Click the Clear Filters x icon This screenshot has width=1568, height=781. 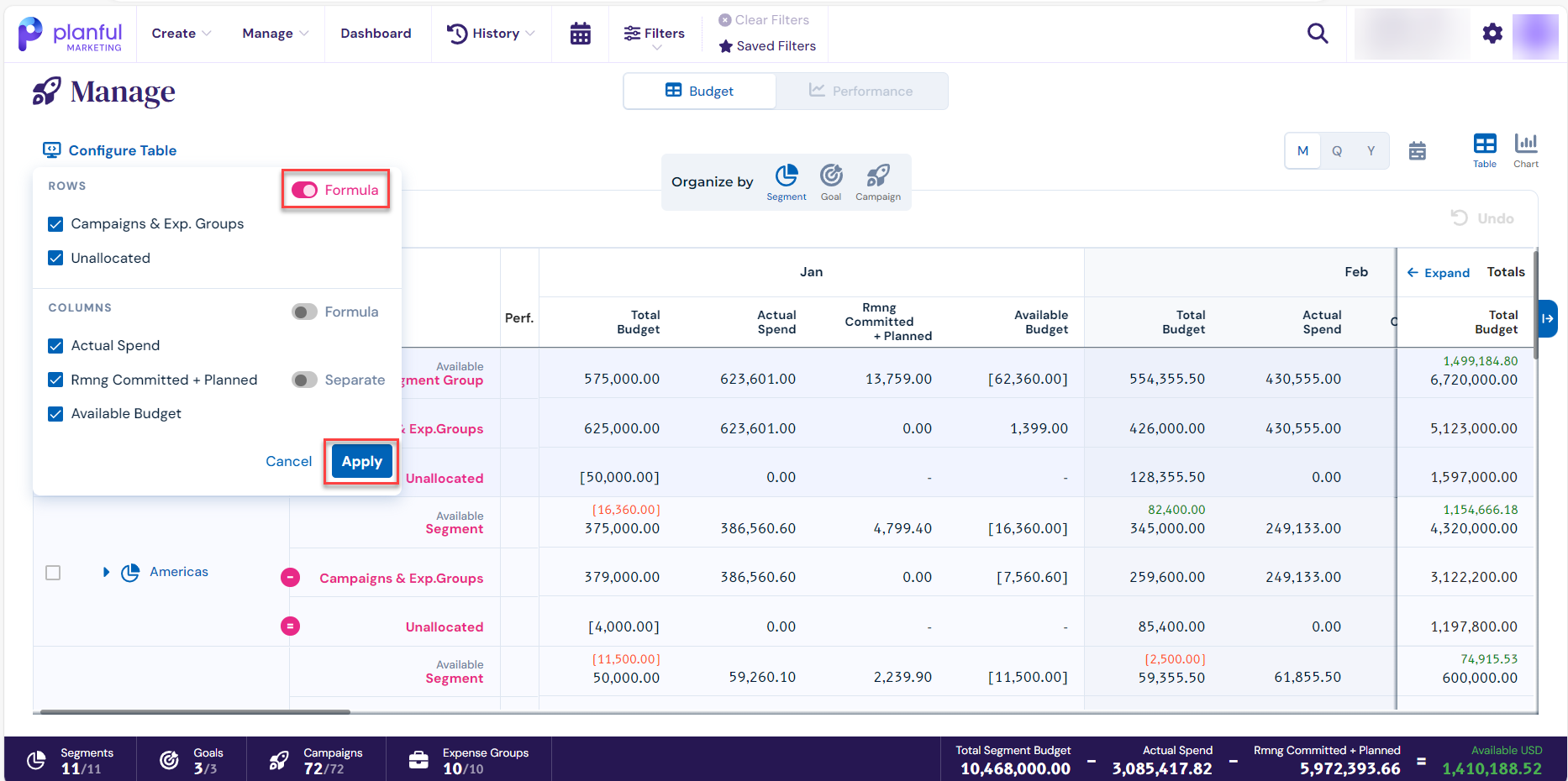pyautogui.click(x=725, y=20)
